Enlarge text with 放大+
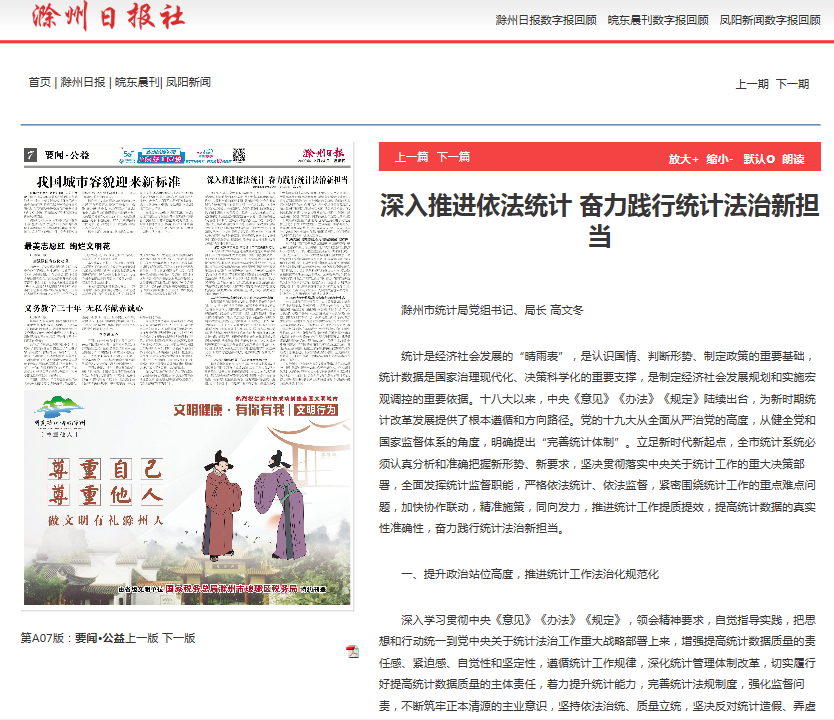Screen dimensions: 834x720 (683, 159)
